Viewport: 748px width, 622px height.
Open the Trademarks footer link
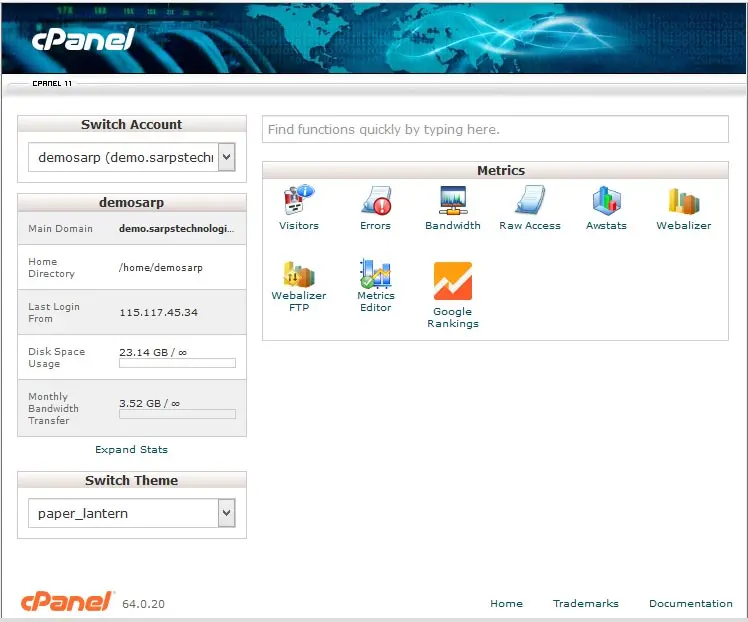pyautogui.click(x=586, y=603)
